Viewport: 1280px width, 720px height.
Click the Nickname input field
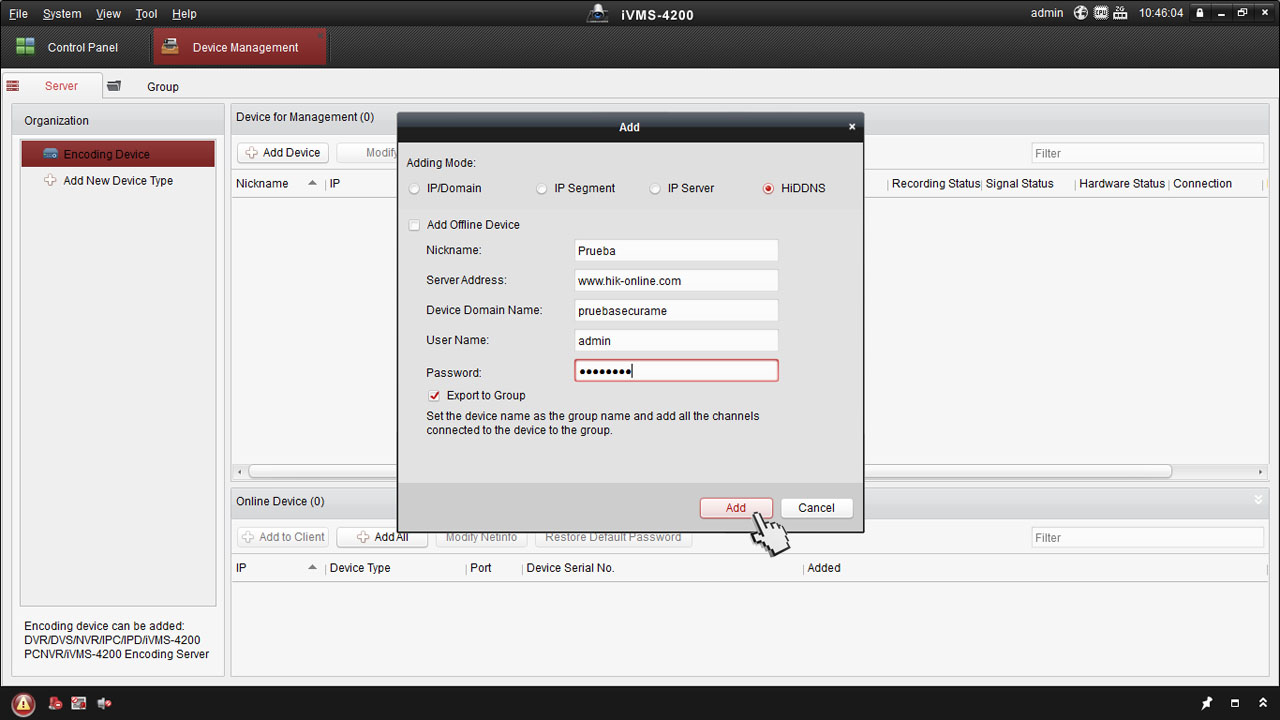676,251
